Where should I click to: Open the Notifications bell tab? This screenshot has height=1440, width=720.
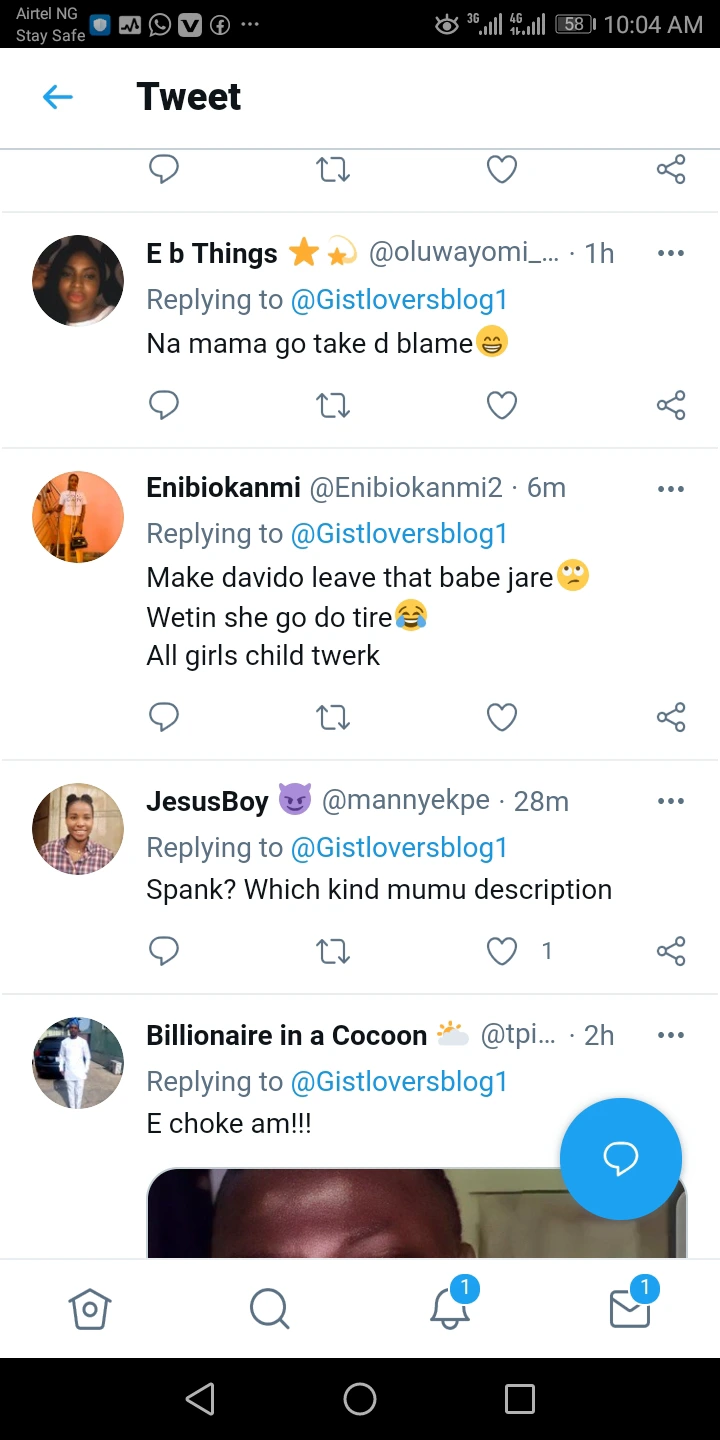coord(450,1306)
